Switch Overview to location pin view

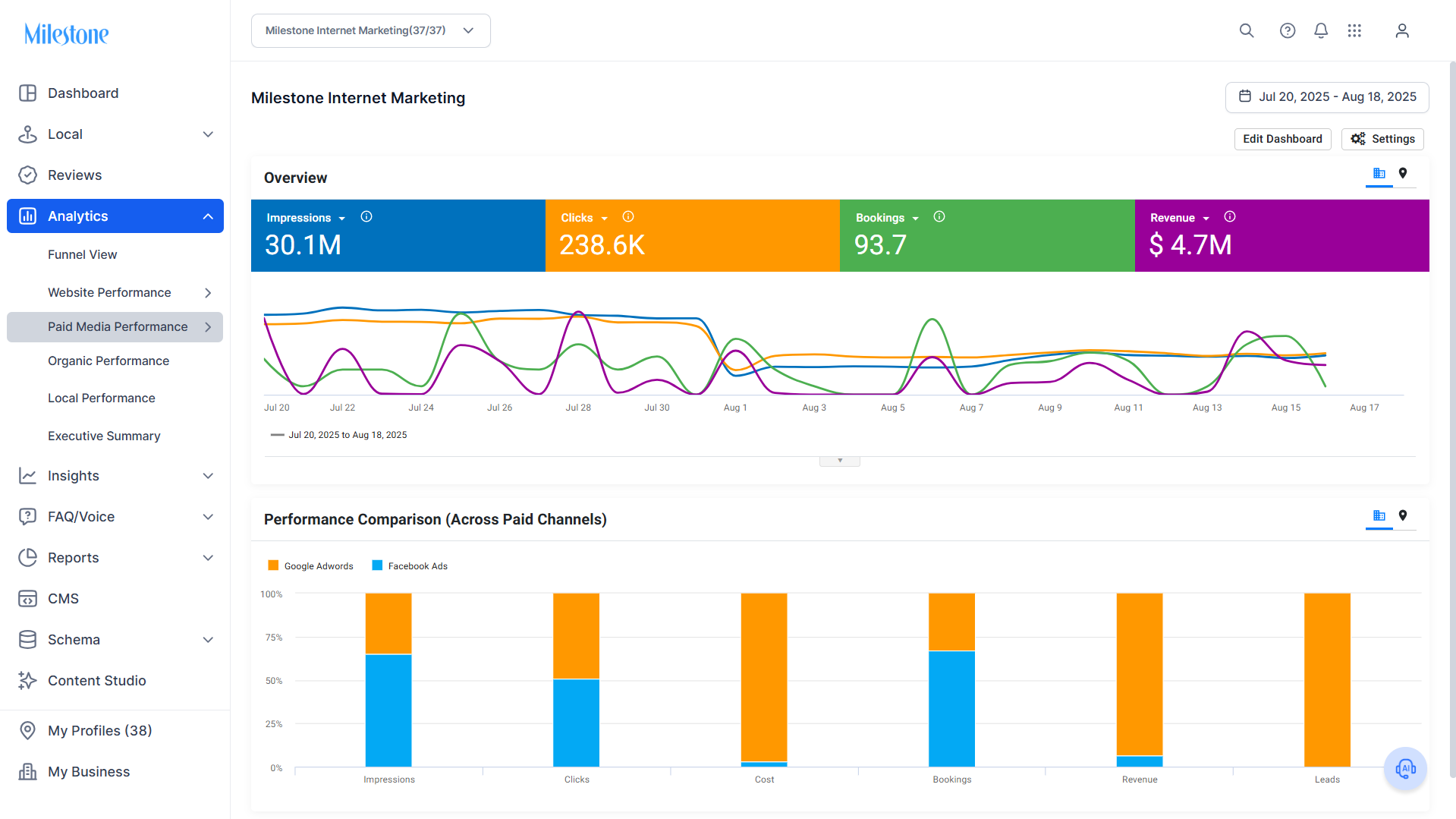pyautogui.click(x=1403, y=174)
